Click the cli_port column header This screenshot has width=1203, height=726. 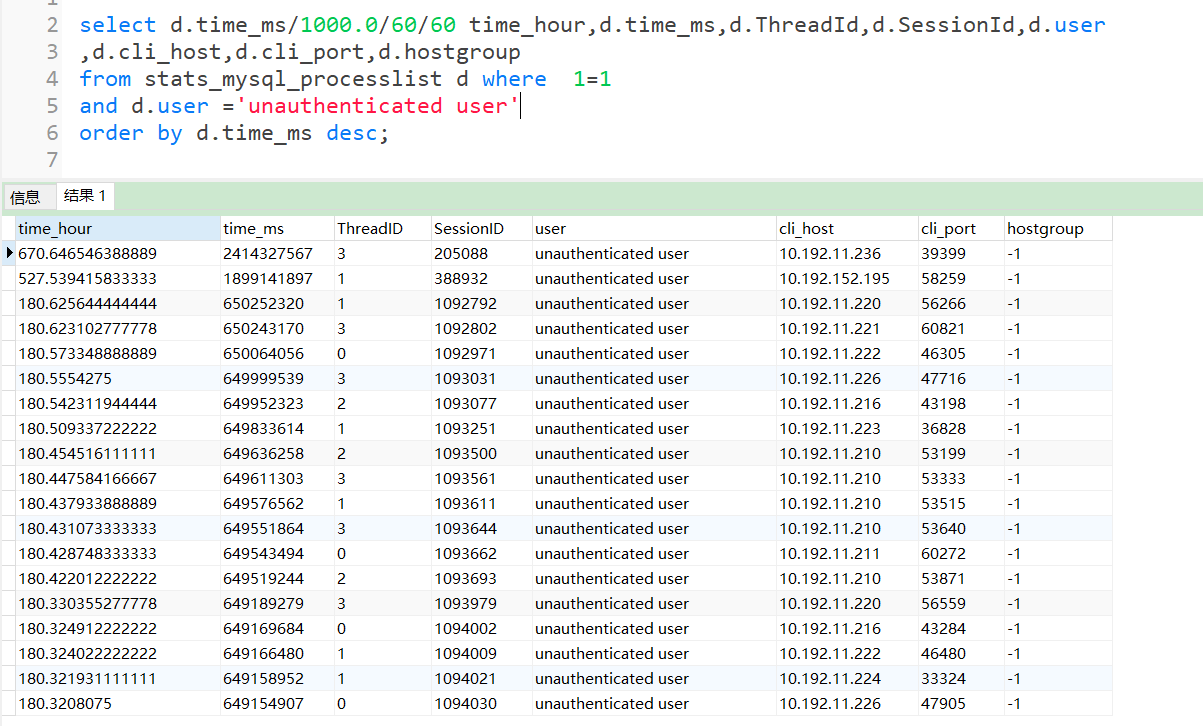[960, 229]
